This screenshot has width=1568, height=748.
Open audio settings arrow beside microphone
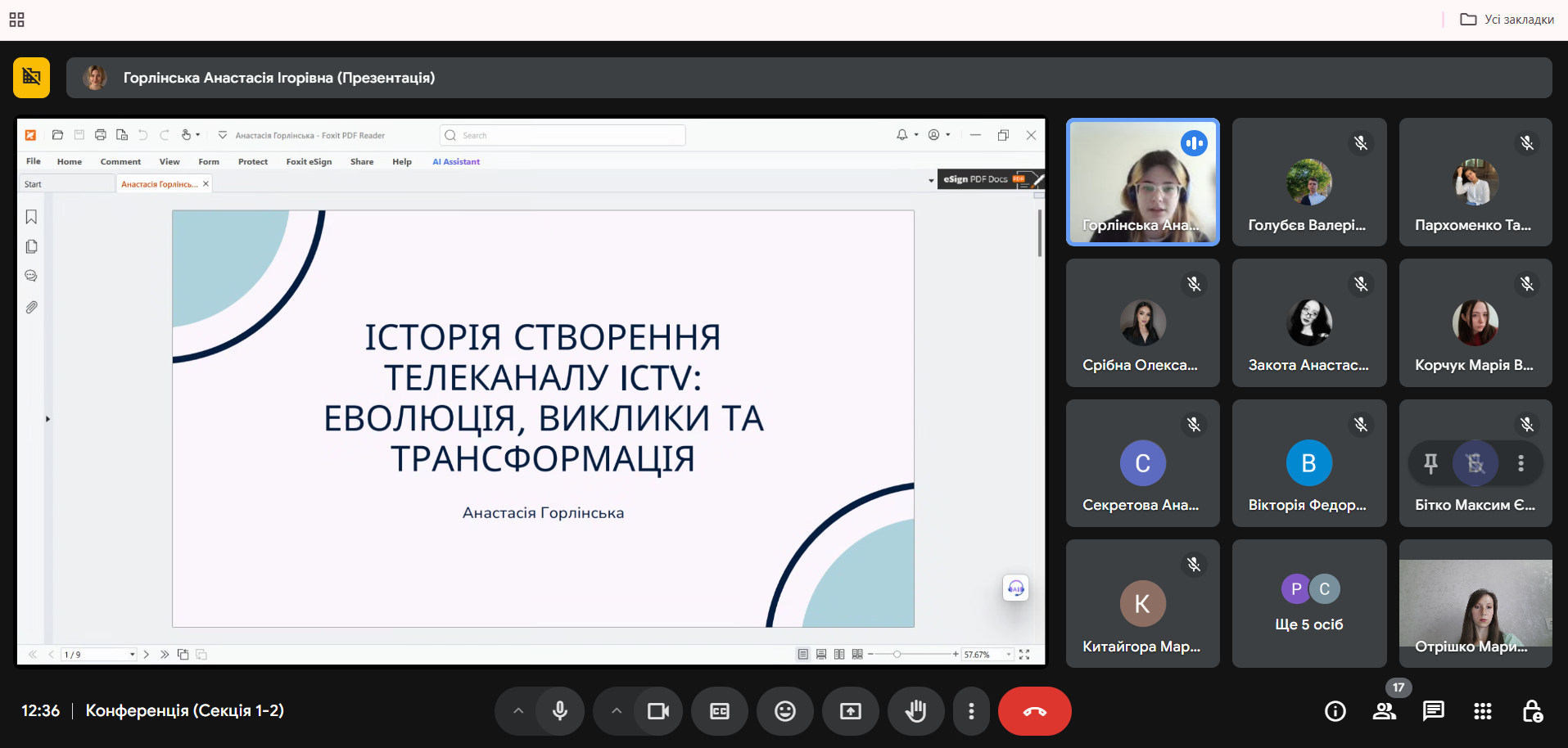(x=518, y=711)
